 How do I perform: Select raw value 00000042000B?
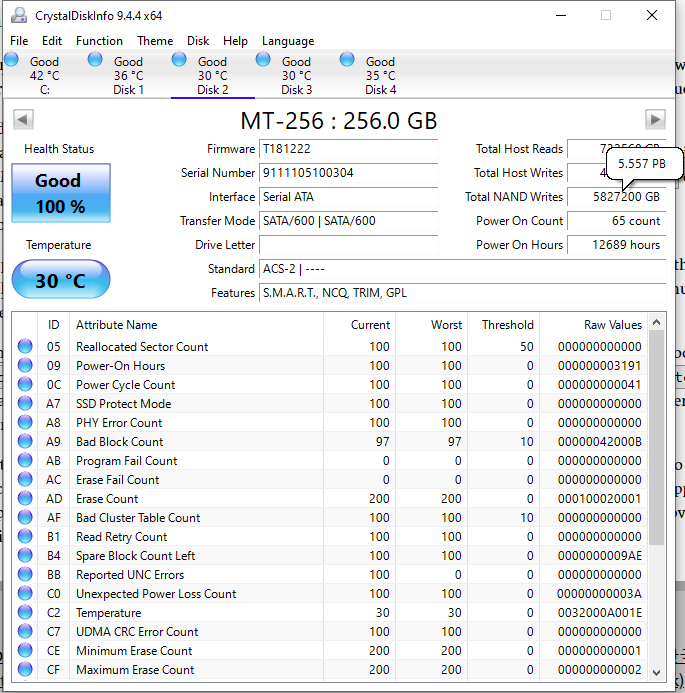pos(599,442)
